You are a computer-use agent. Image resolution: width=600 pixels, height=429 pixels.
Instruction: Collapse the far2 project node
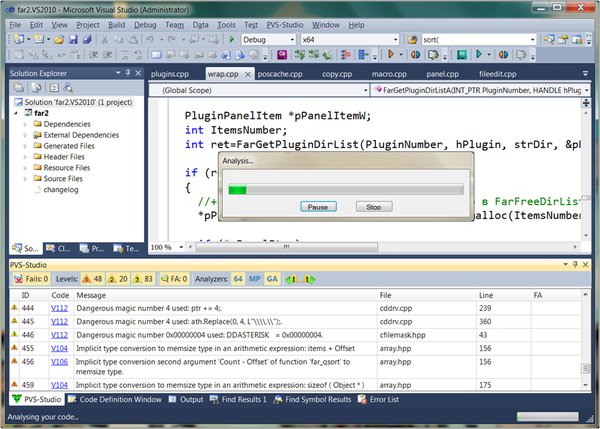pos(16,113)
